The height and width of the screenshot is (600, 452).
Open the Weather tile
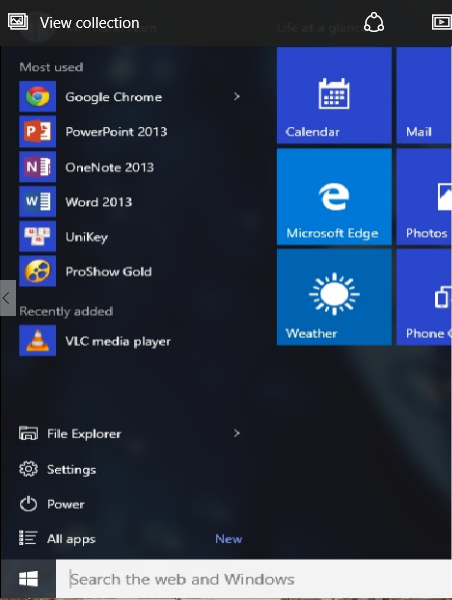(x=334, y=297)
